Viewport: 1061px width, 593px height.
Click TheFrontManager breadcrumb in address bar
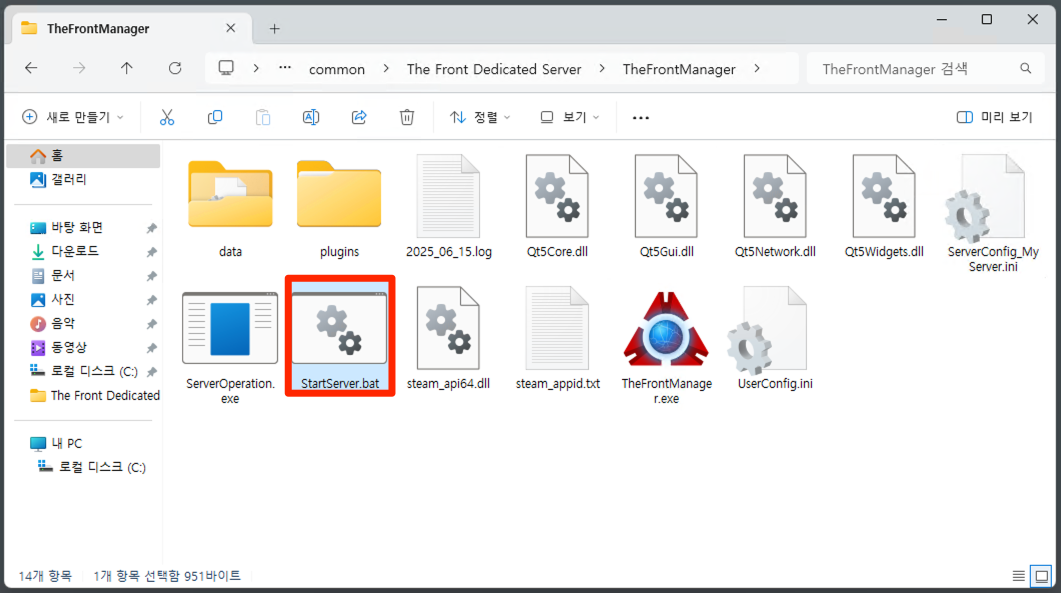tap(679, 69)
